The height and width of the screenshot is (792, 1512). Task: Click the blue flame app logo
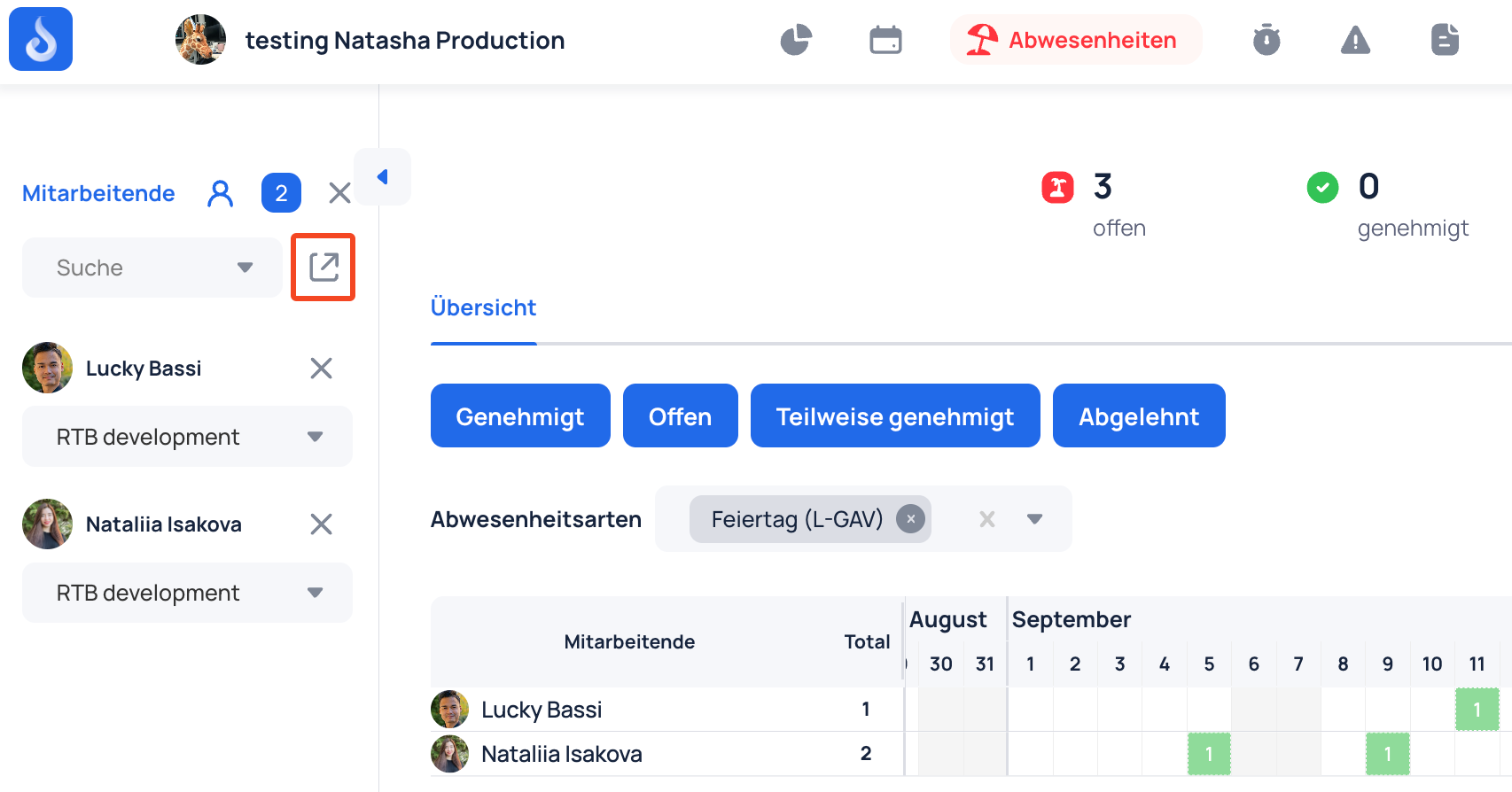tap(41, 39)
